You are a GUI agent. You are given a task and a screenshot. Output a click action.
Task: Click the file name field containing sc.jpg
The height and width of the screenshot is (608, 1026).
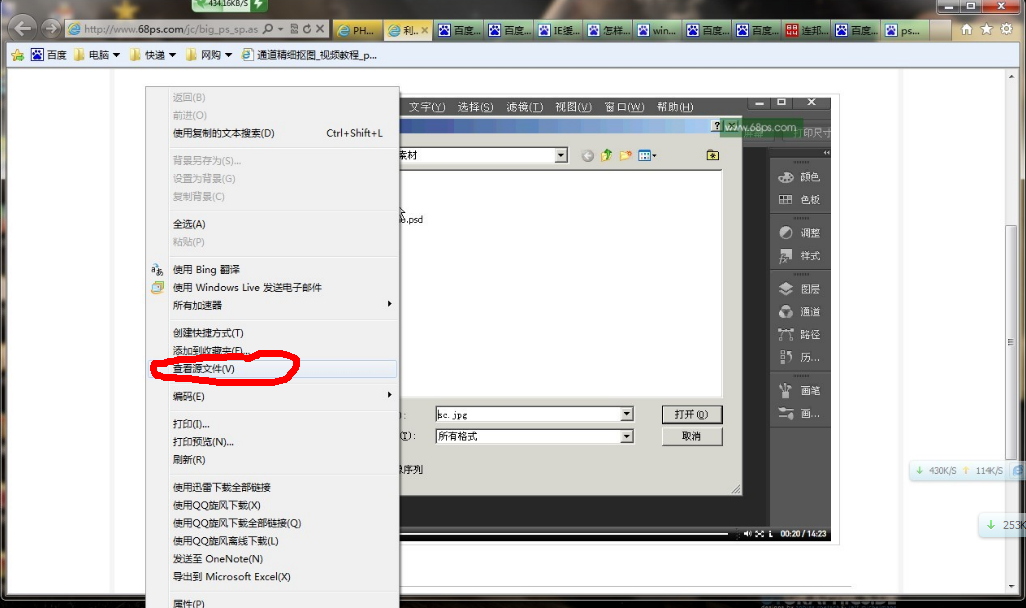coord(528,414)
